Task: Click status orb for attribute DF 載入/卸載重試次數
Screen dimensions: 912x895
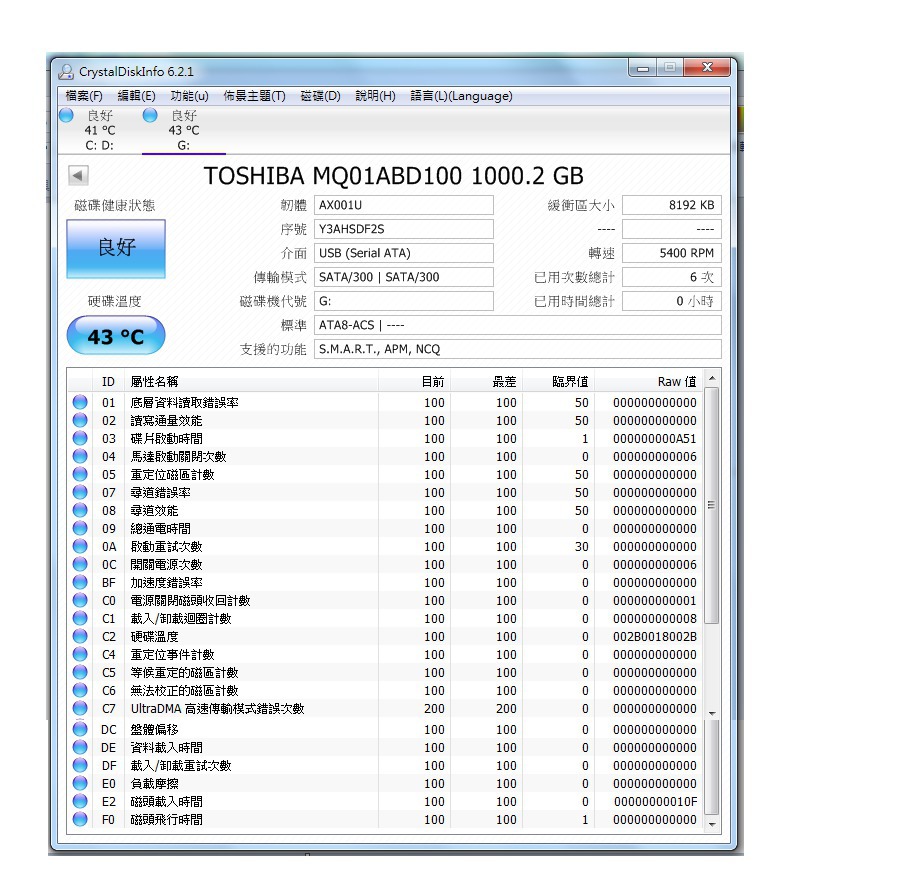Action: pyautogui.click(x=80, y=765)
